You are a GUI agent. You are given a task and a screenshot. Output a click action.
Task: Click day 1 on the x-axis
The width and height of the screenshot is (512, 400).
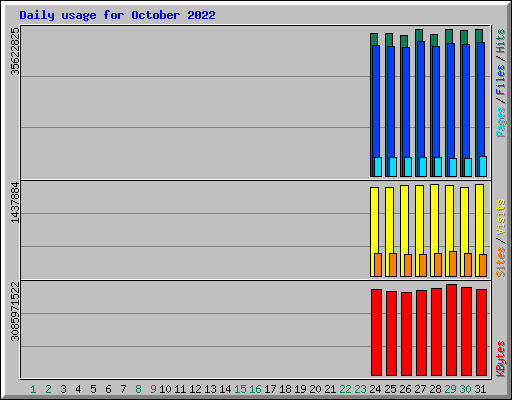point(33,389)
